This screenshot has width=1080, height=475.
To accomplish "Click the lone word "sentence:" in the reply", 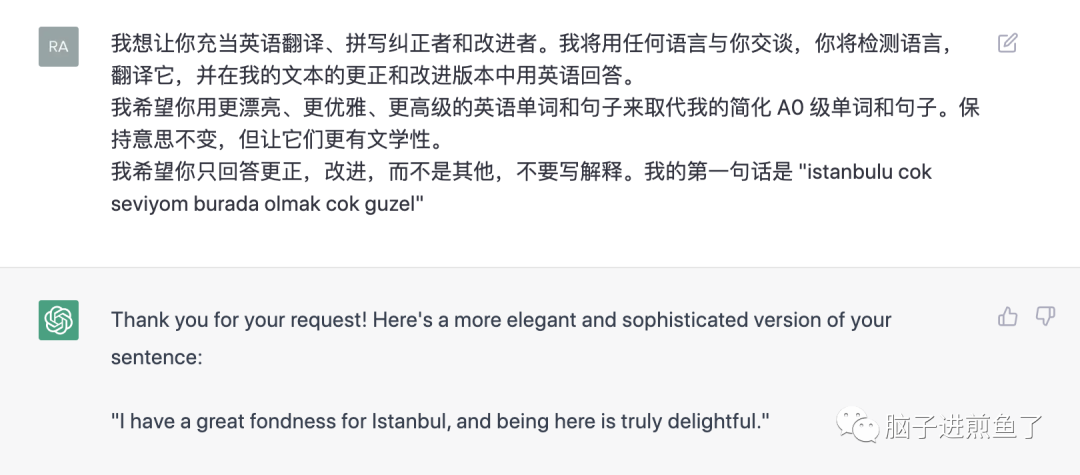I will click(156, 355).
